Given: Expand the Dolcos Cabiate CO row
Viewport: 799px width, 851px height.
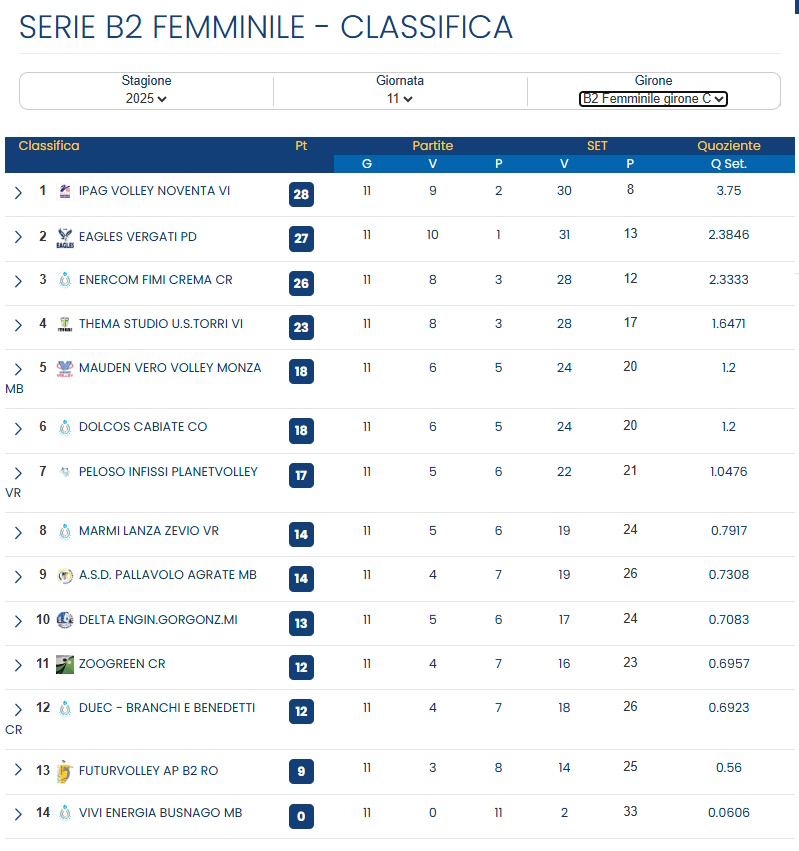Looking at the screenshot, I should (18, 428).
